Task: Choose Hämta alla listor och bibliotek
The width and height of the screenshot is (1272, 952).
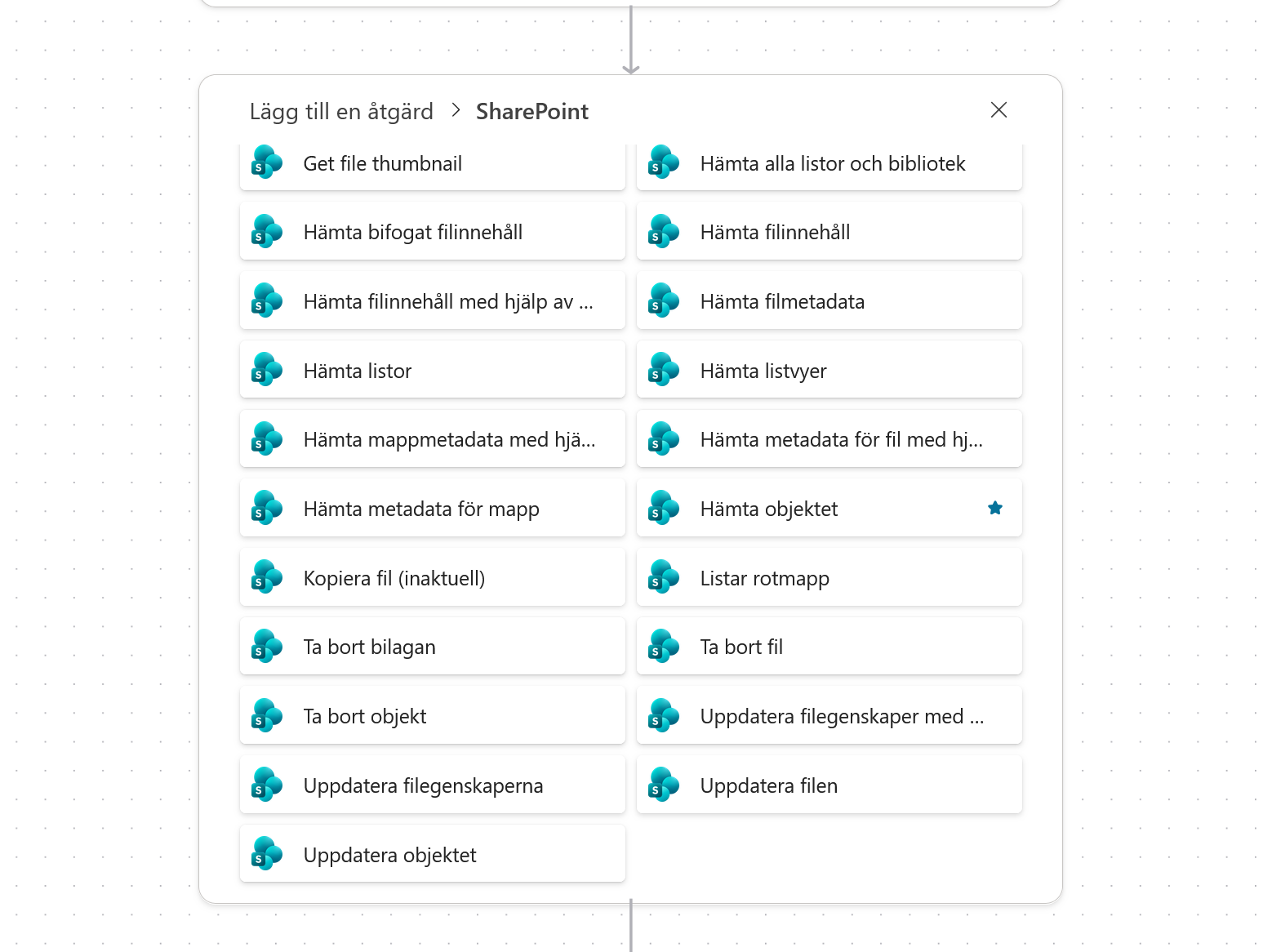Action: (829, 166)
